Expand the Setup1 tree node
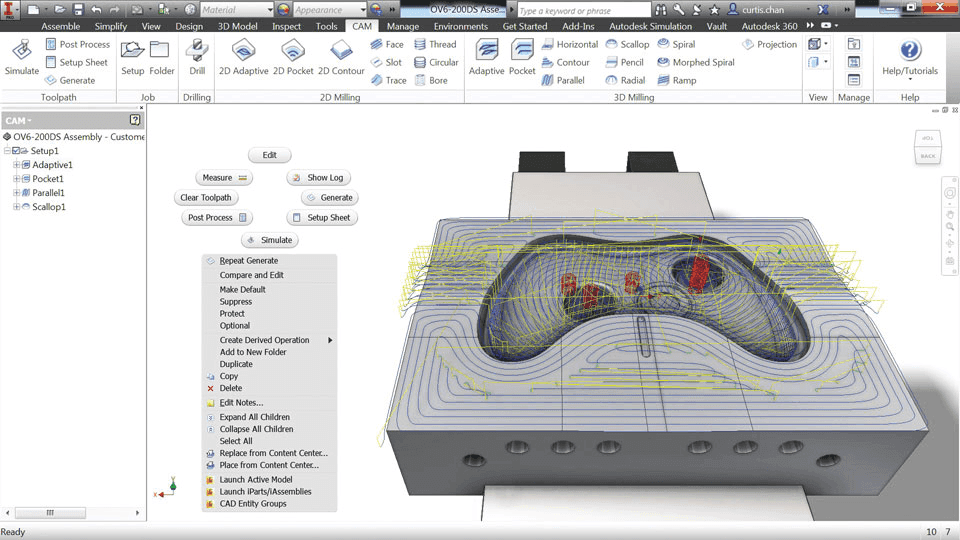The image size is (960, 540). point(7,151)
